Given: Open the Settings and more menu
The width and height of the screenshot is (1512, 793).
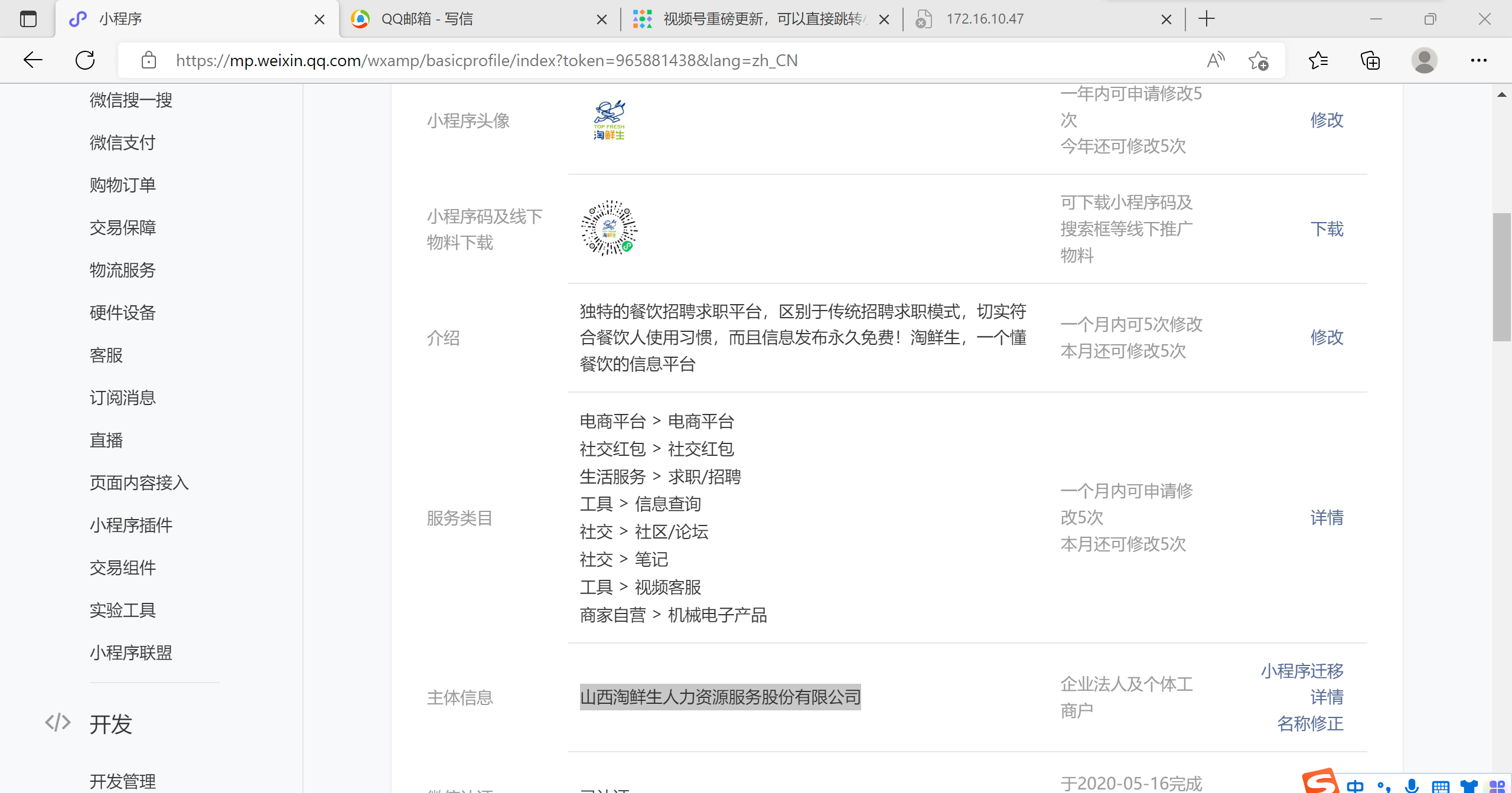Looking at the screenshot, I should pyautogui.click(x=1479, y=60).
